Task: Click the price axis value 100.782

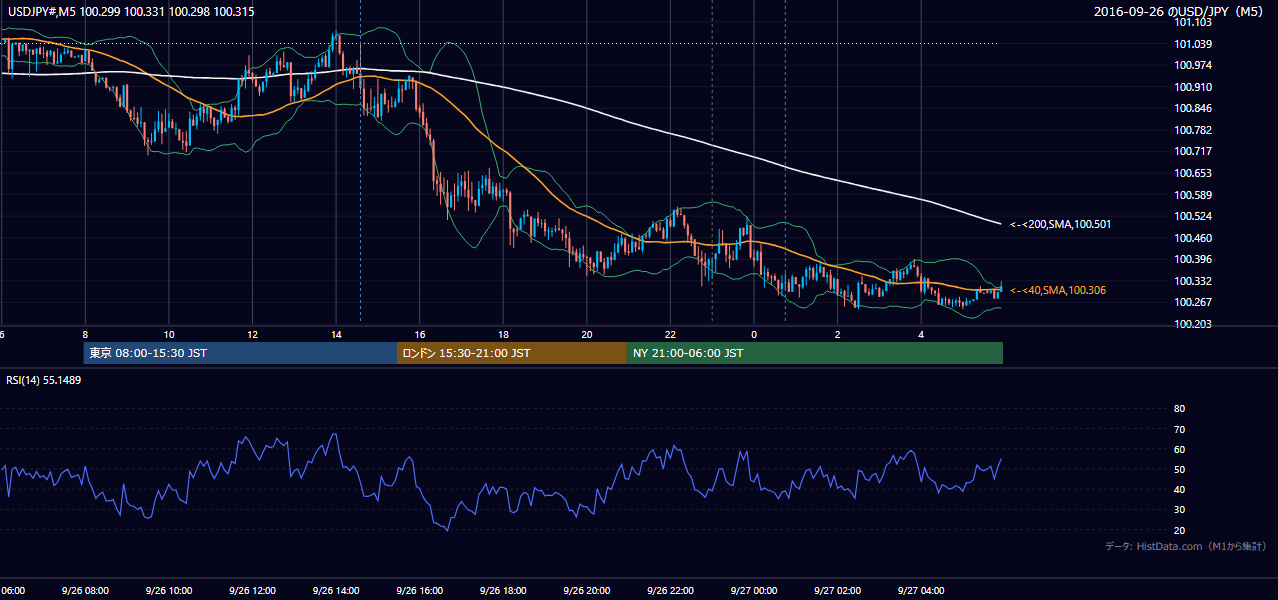Action: [x=1192, y=130]
